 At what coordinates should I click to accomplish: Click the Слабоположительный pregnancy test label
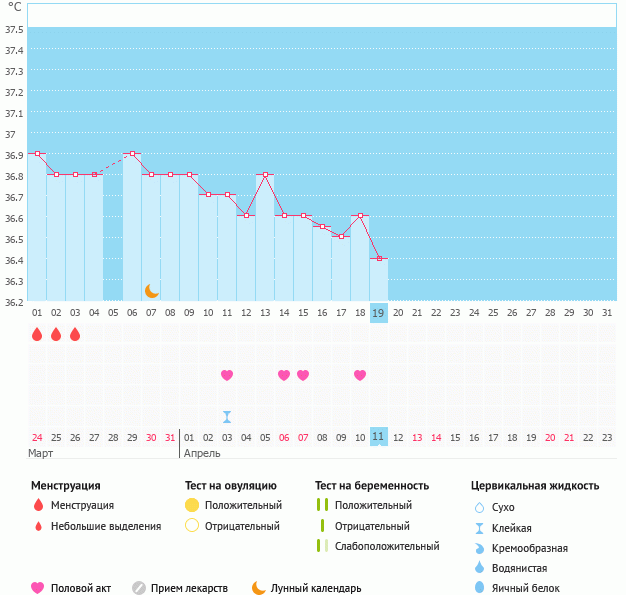point(387,546)
